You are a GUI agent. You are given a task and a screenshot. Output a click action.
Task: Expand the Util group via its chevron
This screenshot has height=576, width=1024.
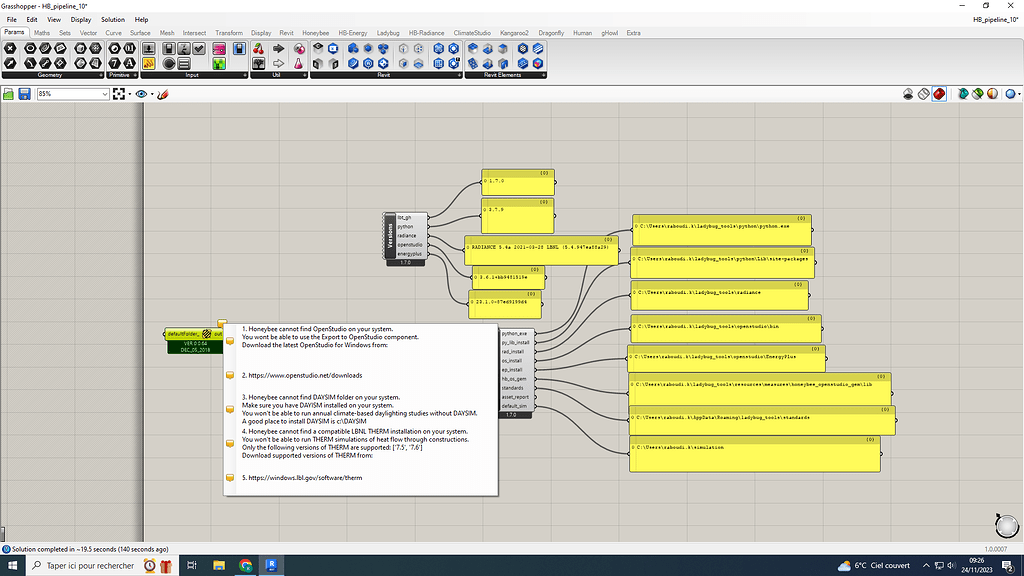(305, 74)
